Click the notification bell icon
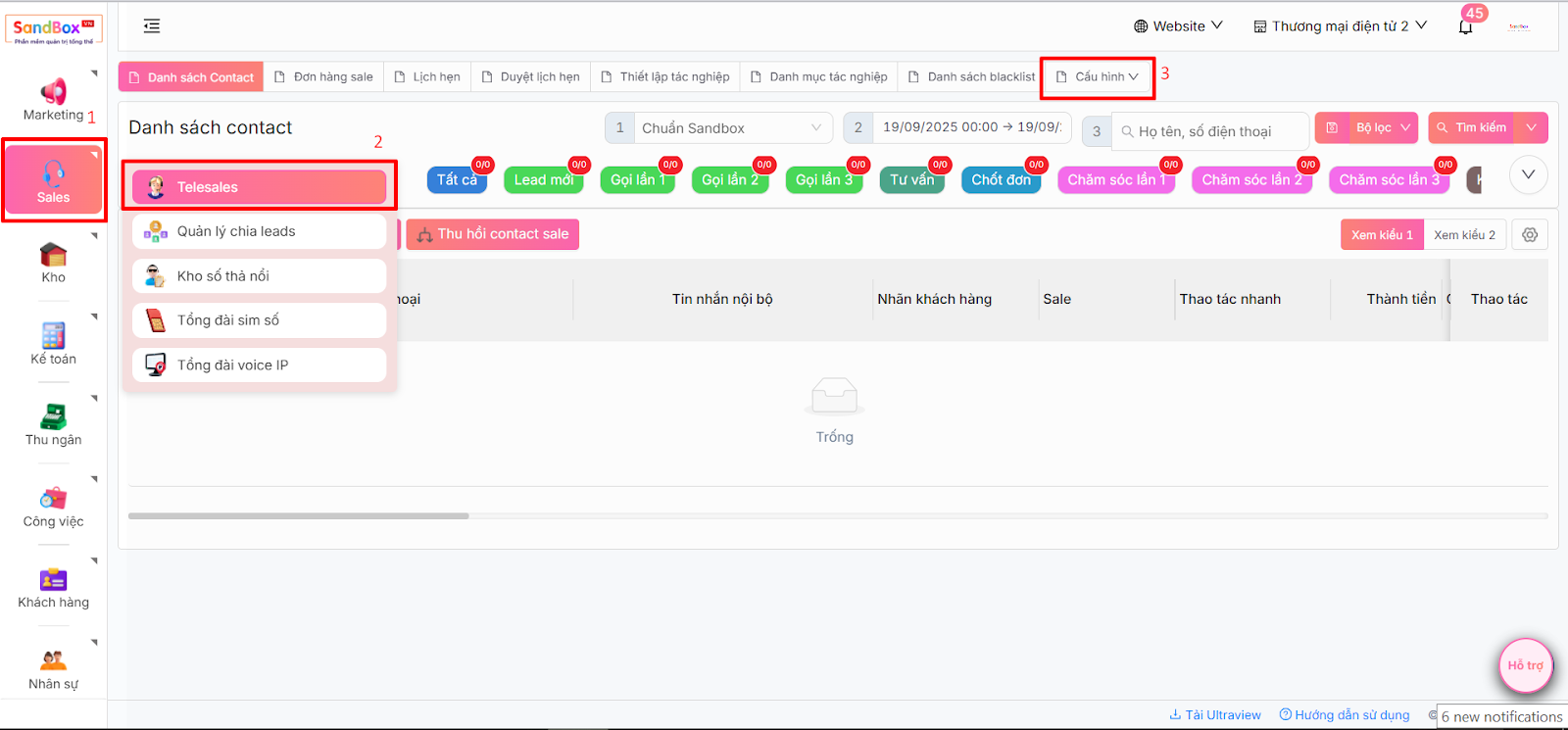Screen dimensions: 1568x730 1465,27
